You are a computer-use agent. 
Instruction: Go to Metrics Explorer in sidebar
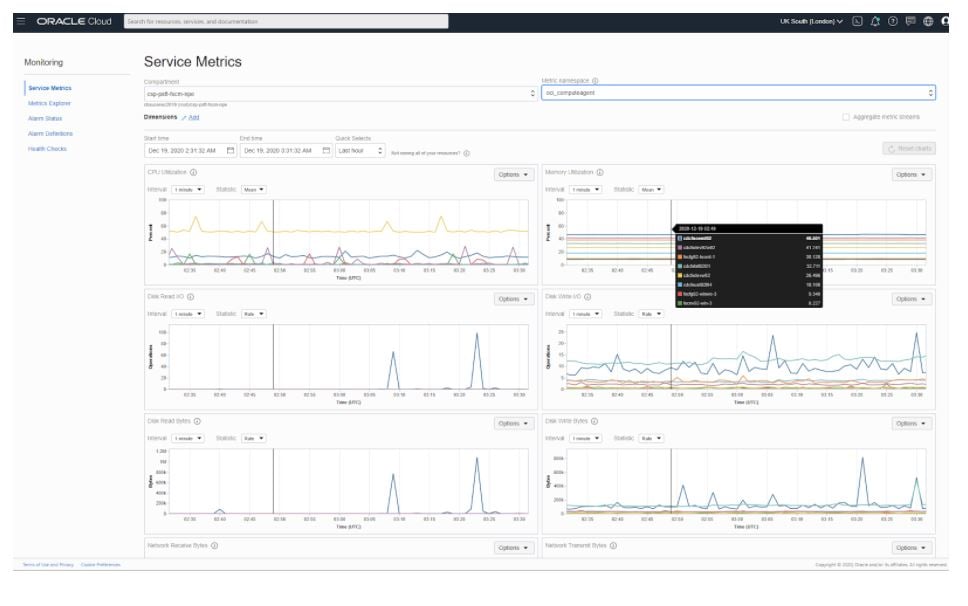(49, 104)
